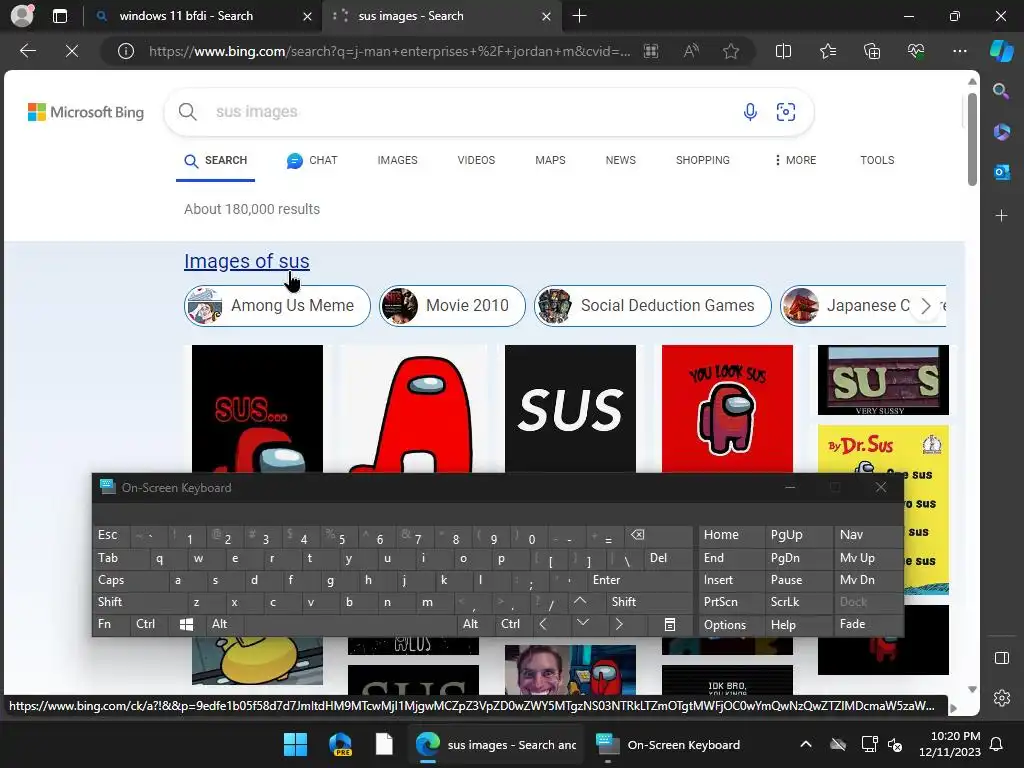Viewport: 1024px width, 768px height.
Task: Toggle left Ctrl key on On-Screen Keyboard
Action: pos(149,624)
